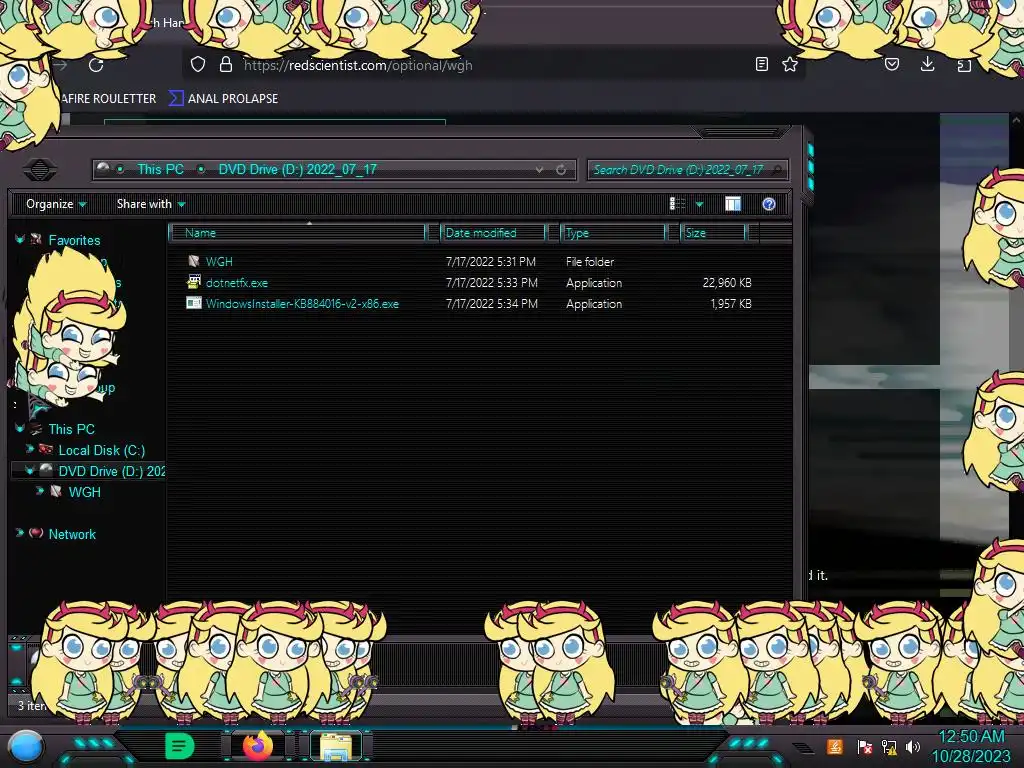Open Explorer Help

(769, 204)
